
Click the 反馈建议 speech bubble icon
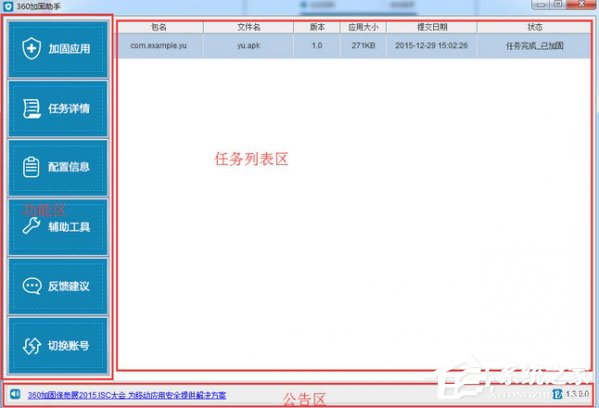coord(32,286)
